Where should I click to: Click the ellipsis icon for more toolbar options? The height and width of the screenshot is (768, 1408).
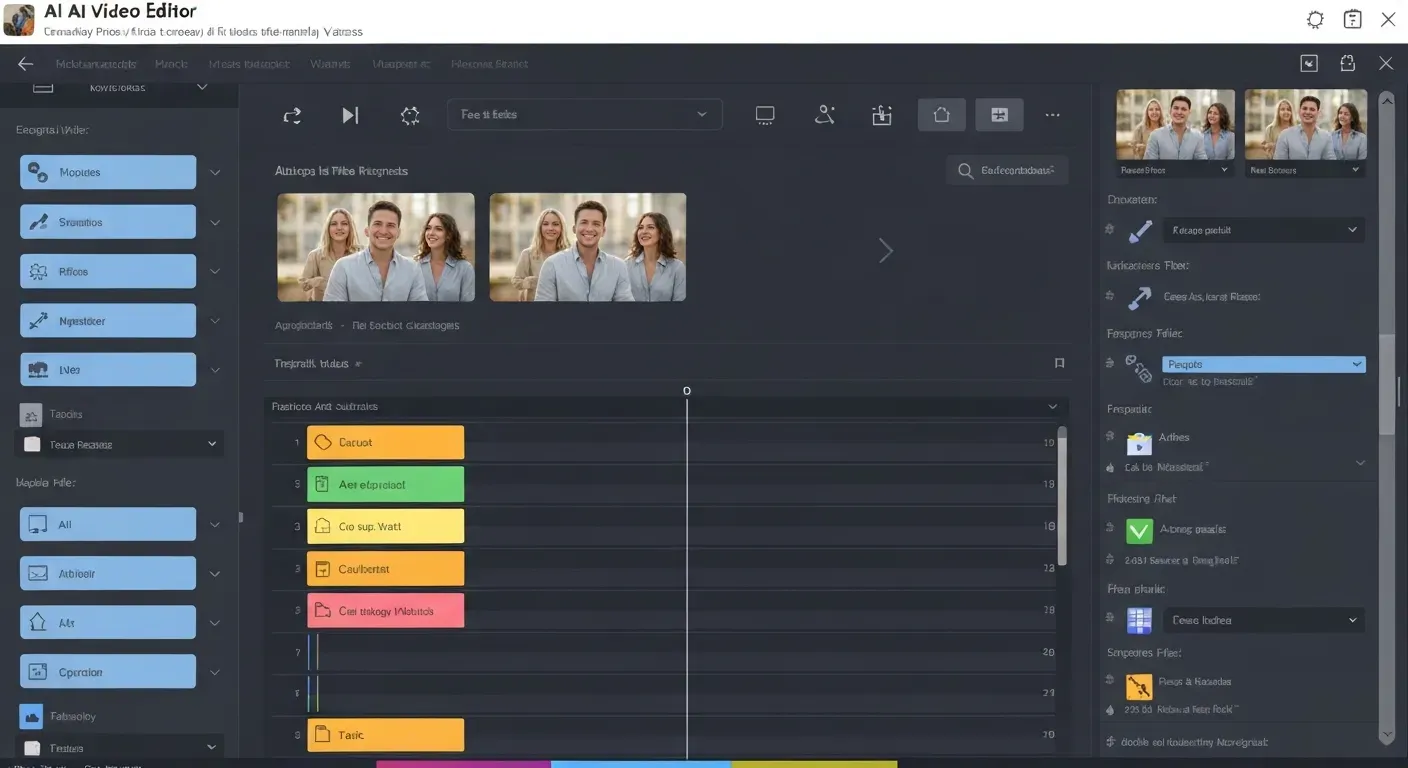(x=1052, y=114)
